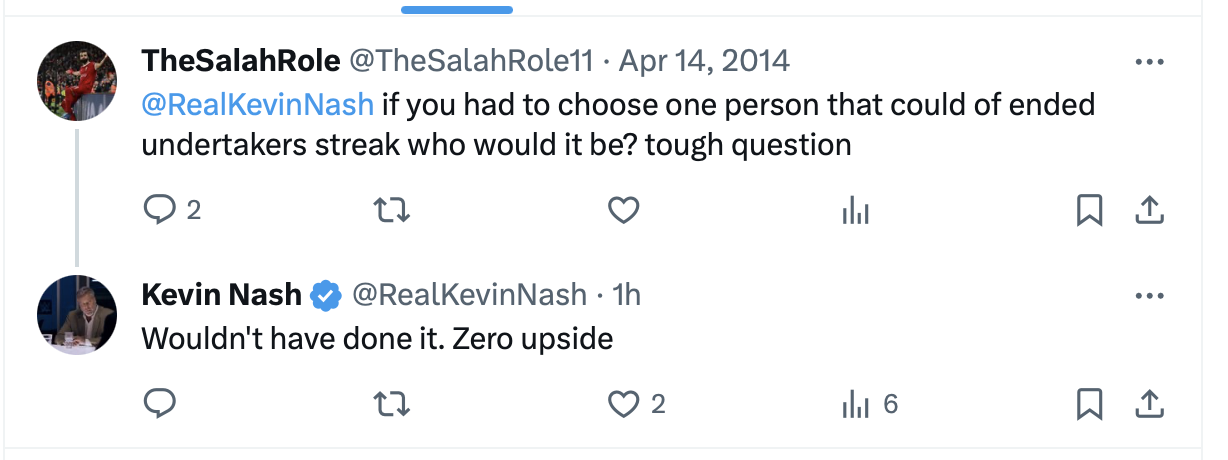Reply to Kevin Nash's tweet
The height and width of the screenshot is (460, 1228).
[x=160, y=403]
